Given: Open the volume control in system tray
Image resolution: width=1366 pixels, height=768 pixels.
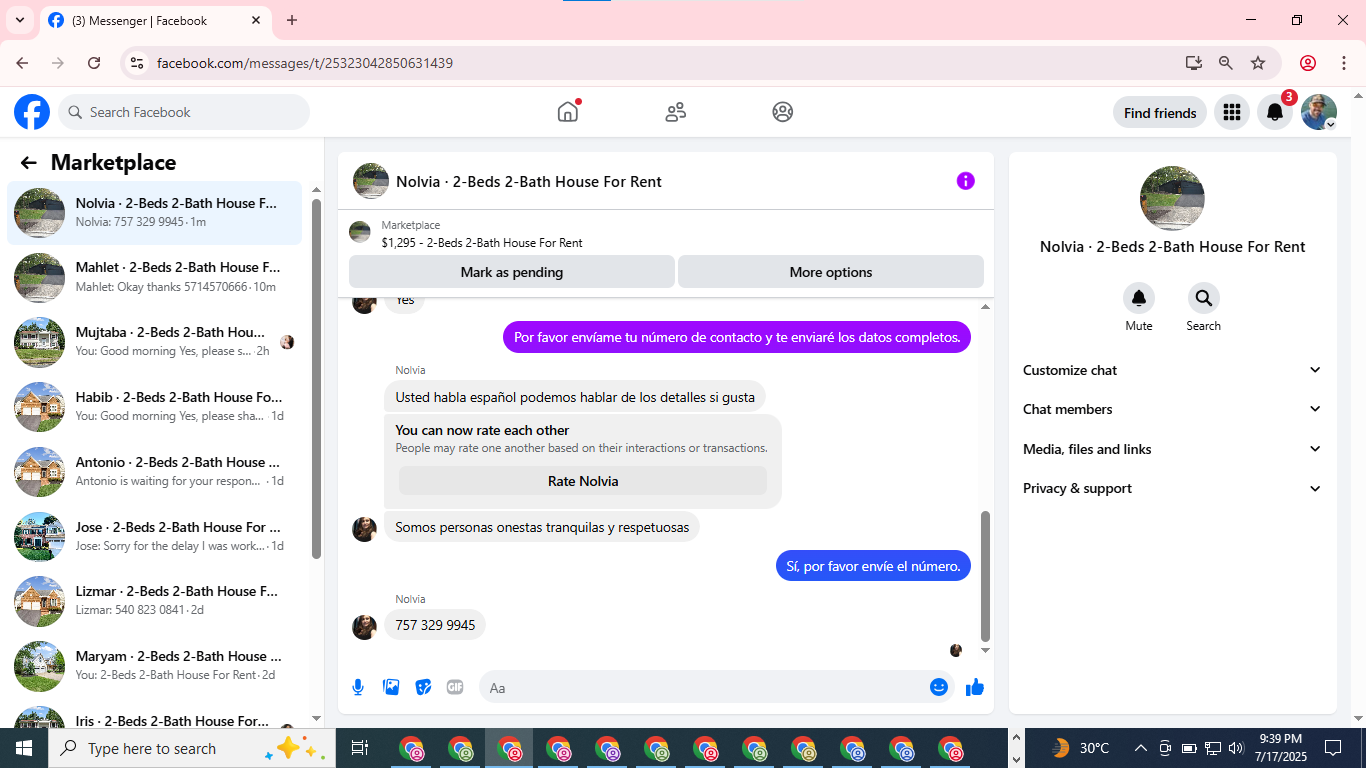Looking at the screenshot, I should (x=1236, y=748).
